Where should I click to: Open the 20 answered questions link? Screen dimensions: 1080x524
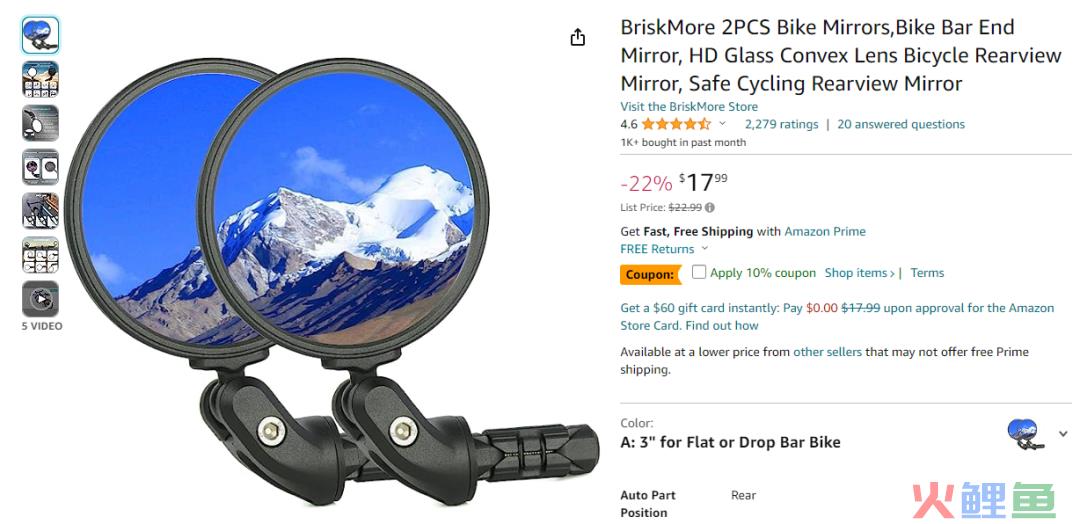point(901,125)
